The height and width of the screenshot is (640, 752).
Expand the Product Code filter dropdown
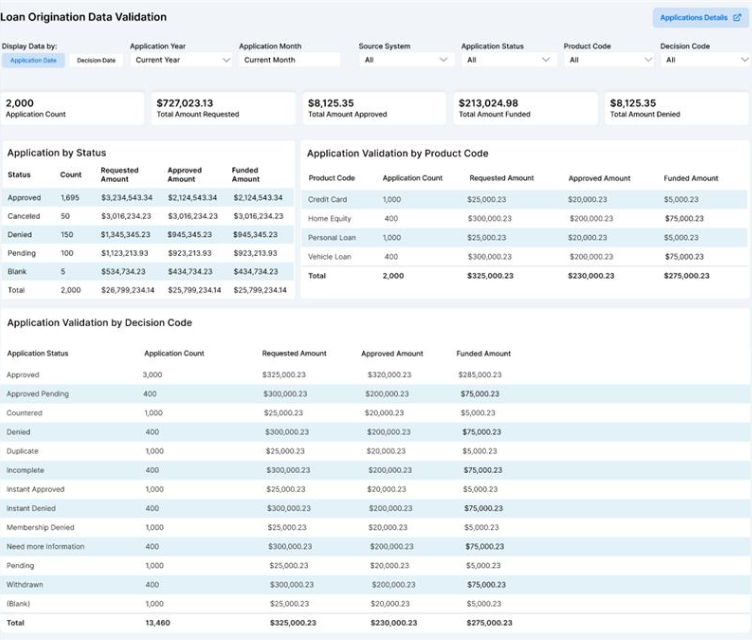607,60
